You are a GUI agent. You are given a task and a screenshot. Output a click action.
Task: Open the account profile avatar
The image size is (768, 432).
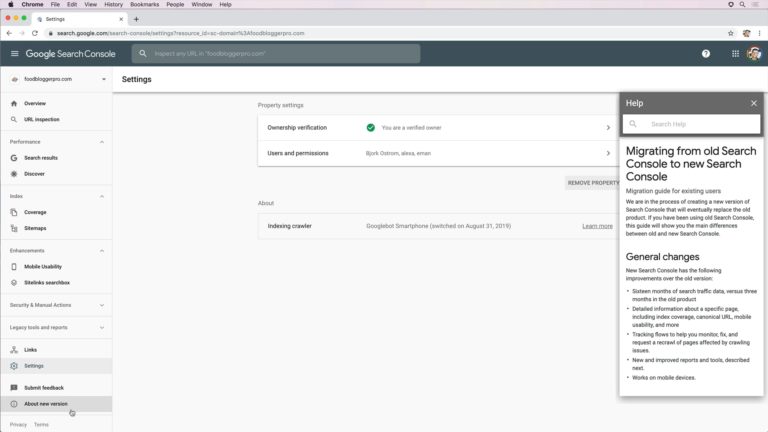[x=754, y=53]
